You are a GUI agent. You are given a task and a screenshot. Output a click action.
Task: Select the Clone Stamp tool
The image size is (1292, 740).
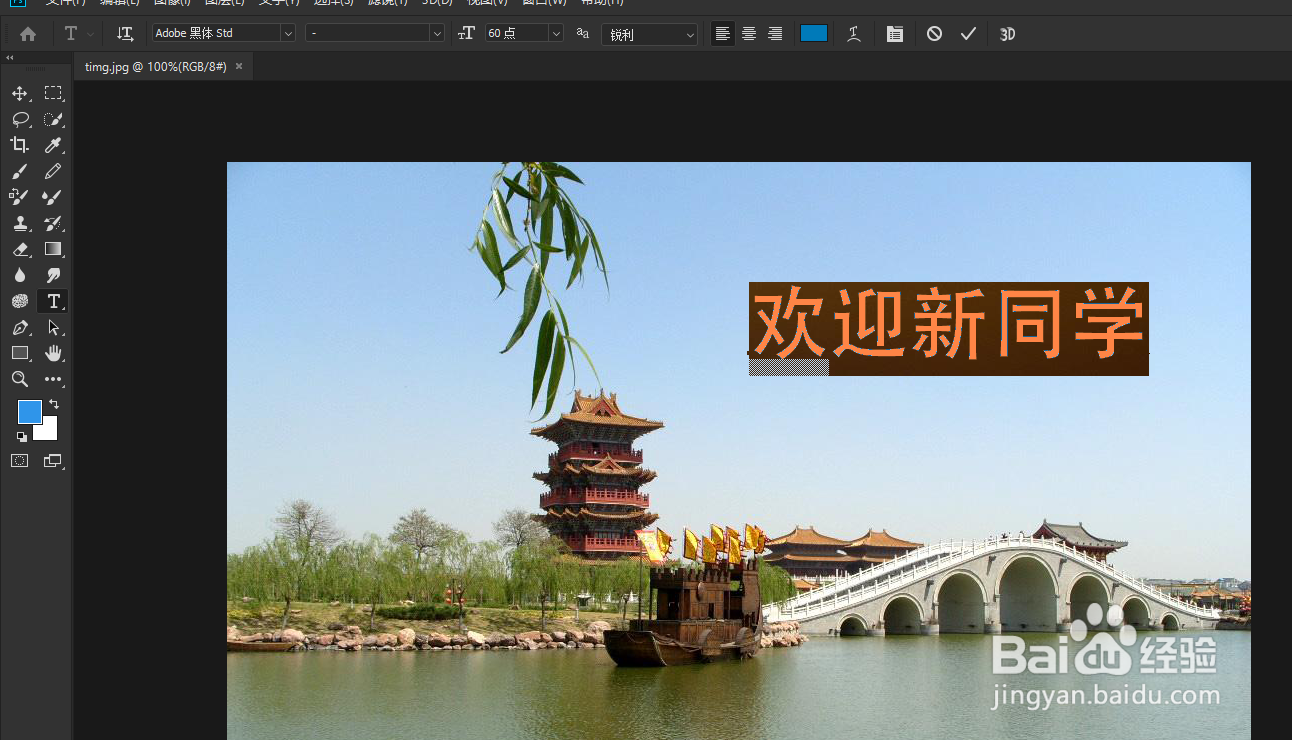[x=20, y=223]
